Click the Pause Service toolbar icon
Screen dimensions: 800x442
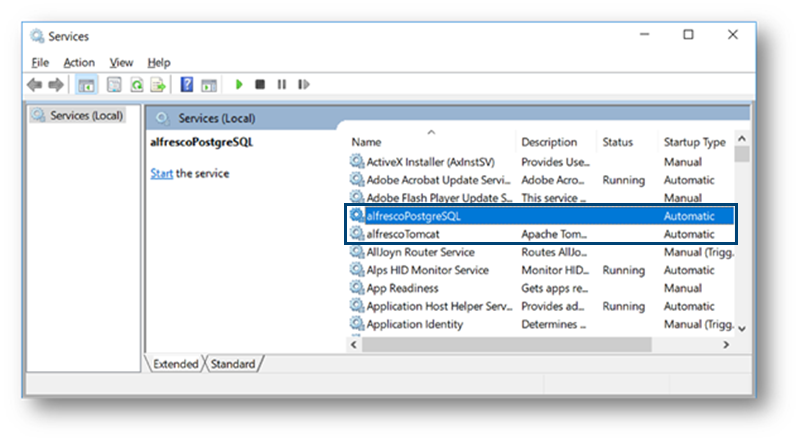(282, 85)
